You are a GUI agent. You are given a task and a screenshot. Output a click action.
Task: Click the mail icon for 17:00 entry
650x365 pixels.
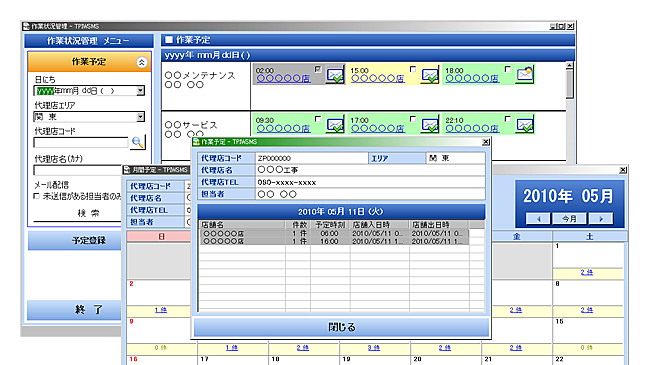tap(430, 124)
